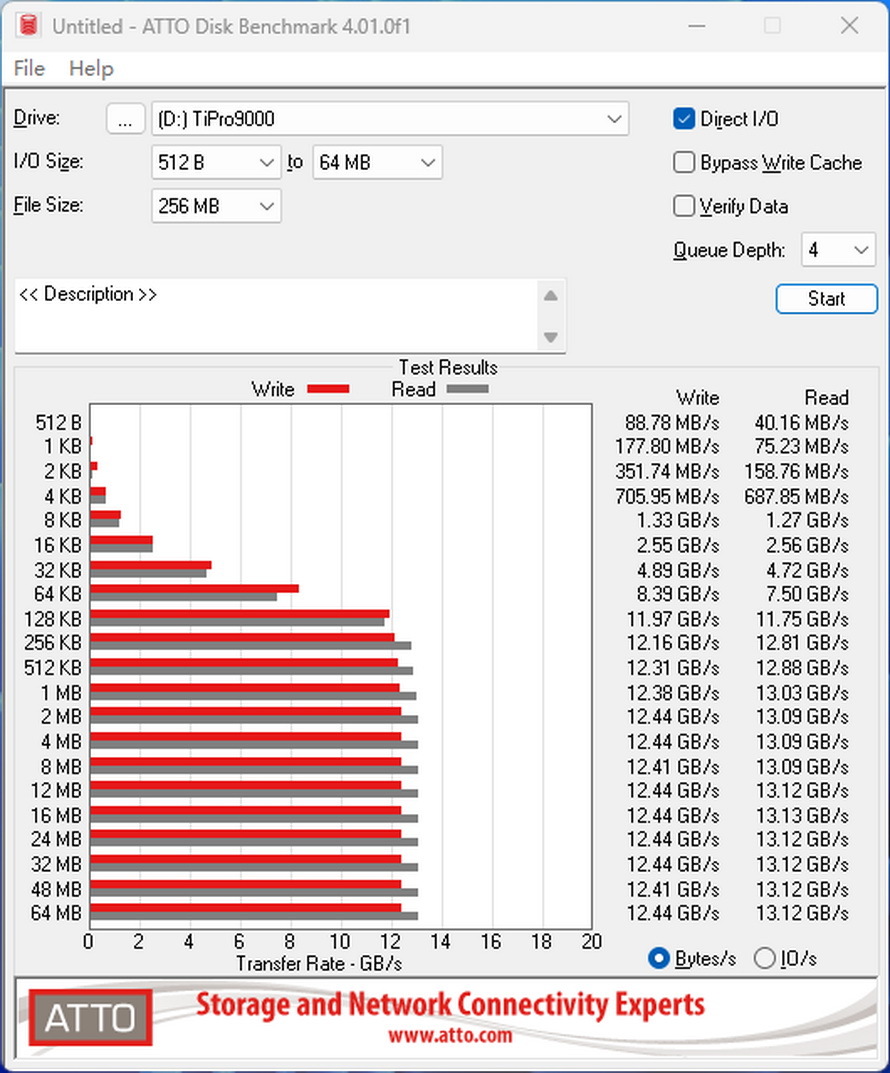Click the 16 MB read value 13.13 GB/s
The height and width of the screenshot is (1073, 890).
[x=802, y=816]
